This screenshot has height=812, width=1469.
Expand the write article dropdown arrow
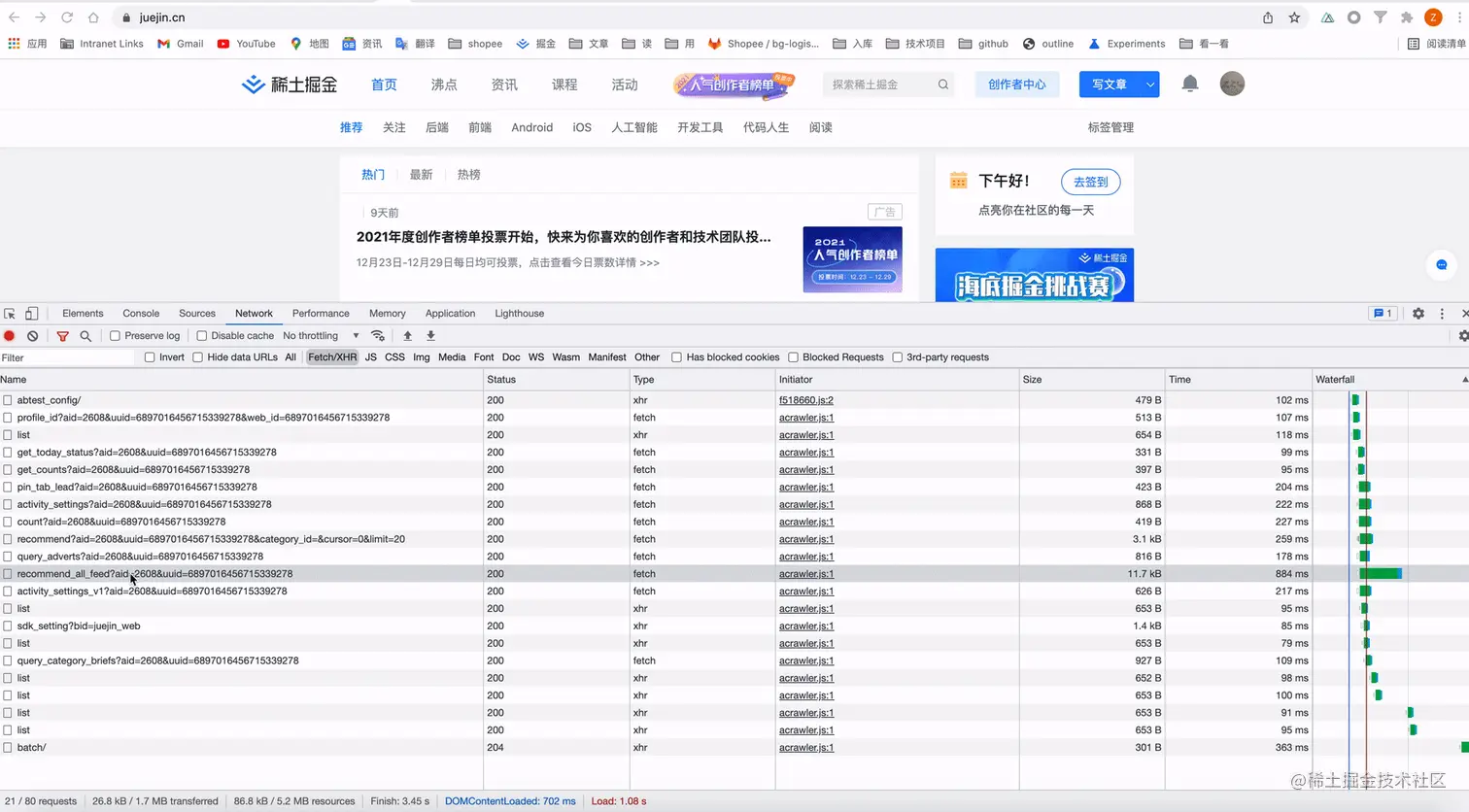tap(1150, 85)
